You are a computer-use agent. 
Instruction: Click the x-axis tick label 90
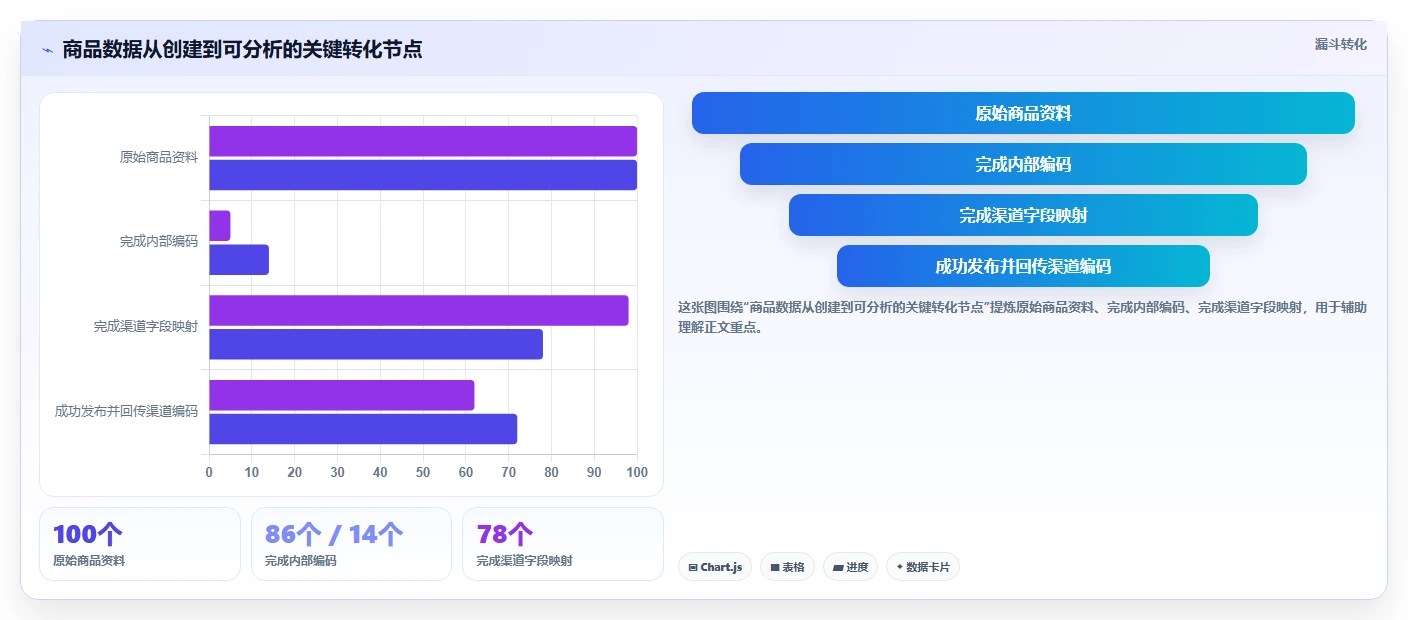click(594, 472)
